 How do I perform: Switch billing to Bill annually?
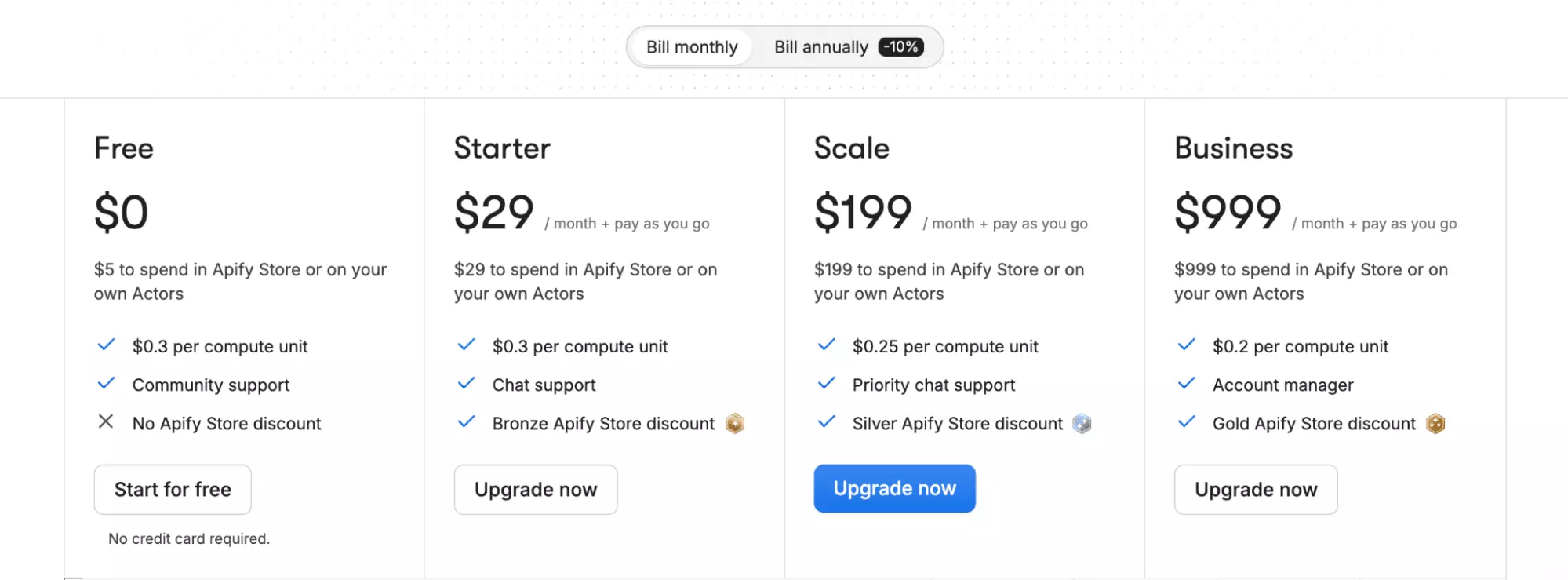coord(819,47)
